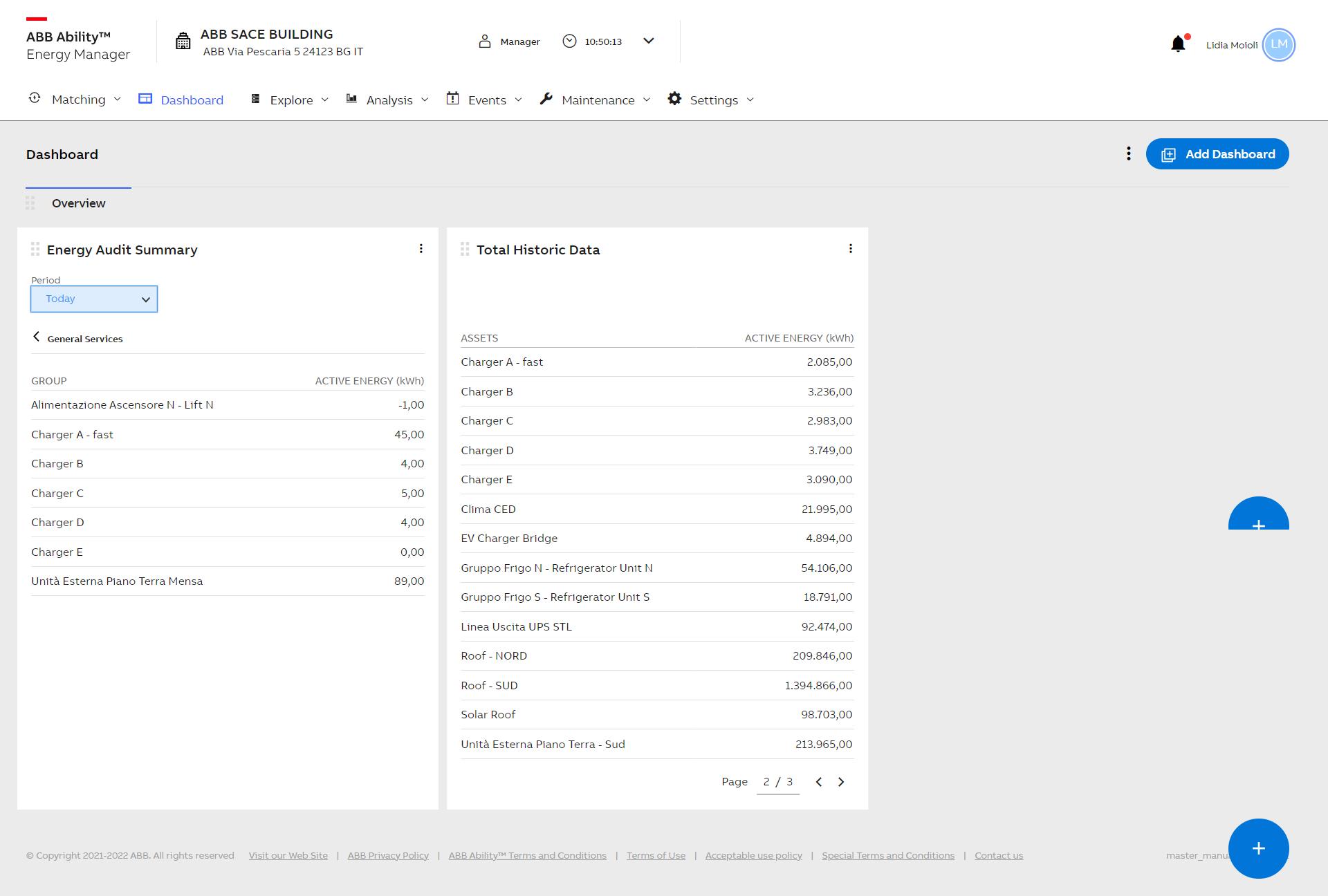The width and height of the screenshot is (1328, 896).
Task: Select the Overview tab
Action: 79,203
